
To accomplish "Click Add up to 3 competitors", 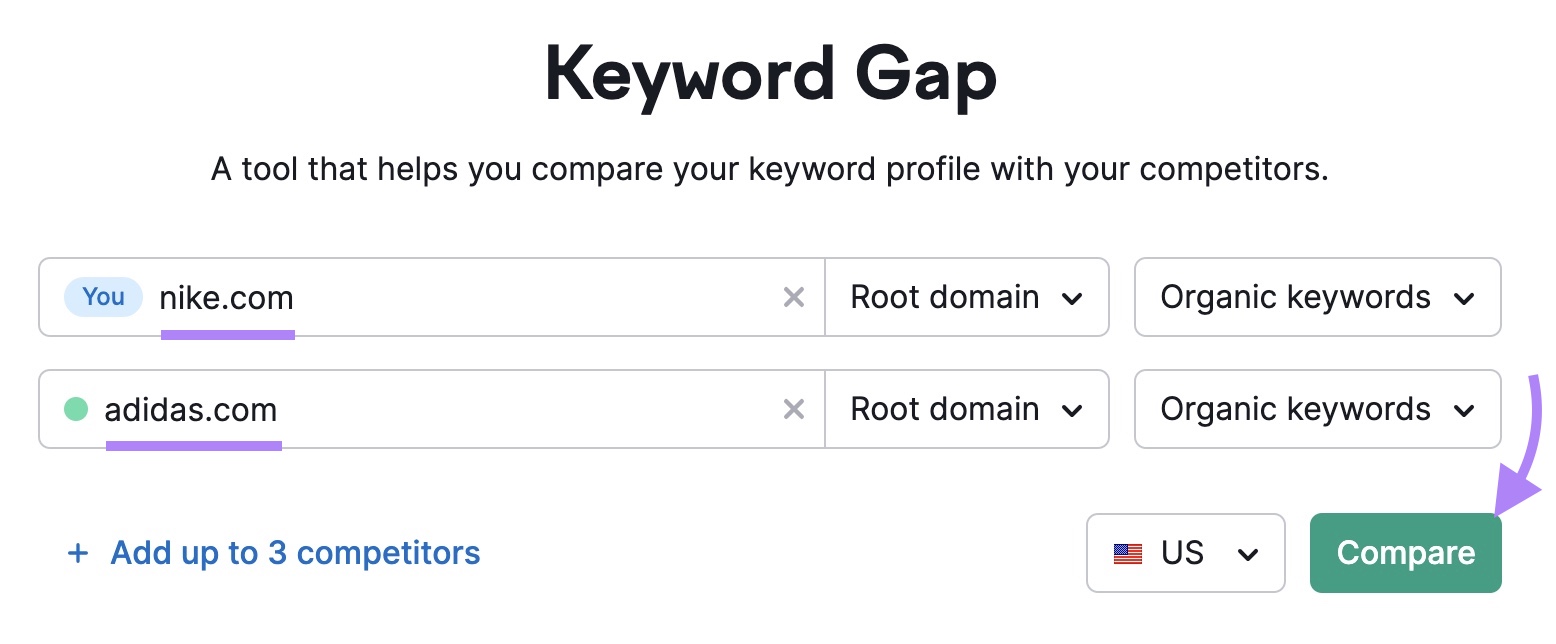I will 293,552.
